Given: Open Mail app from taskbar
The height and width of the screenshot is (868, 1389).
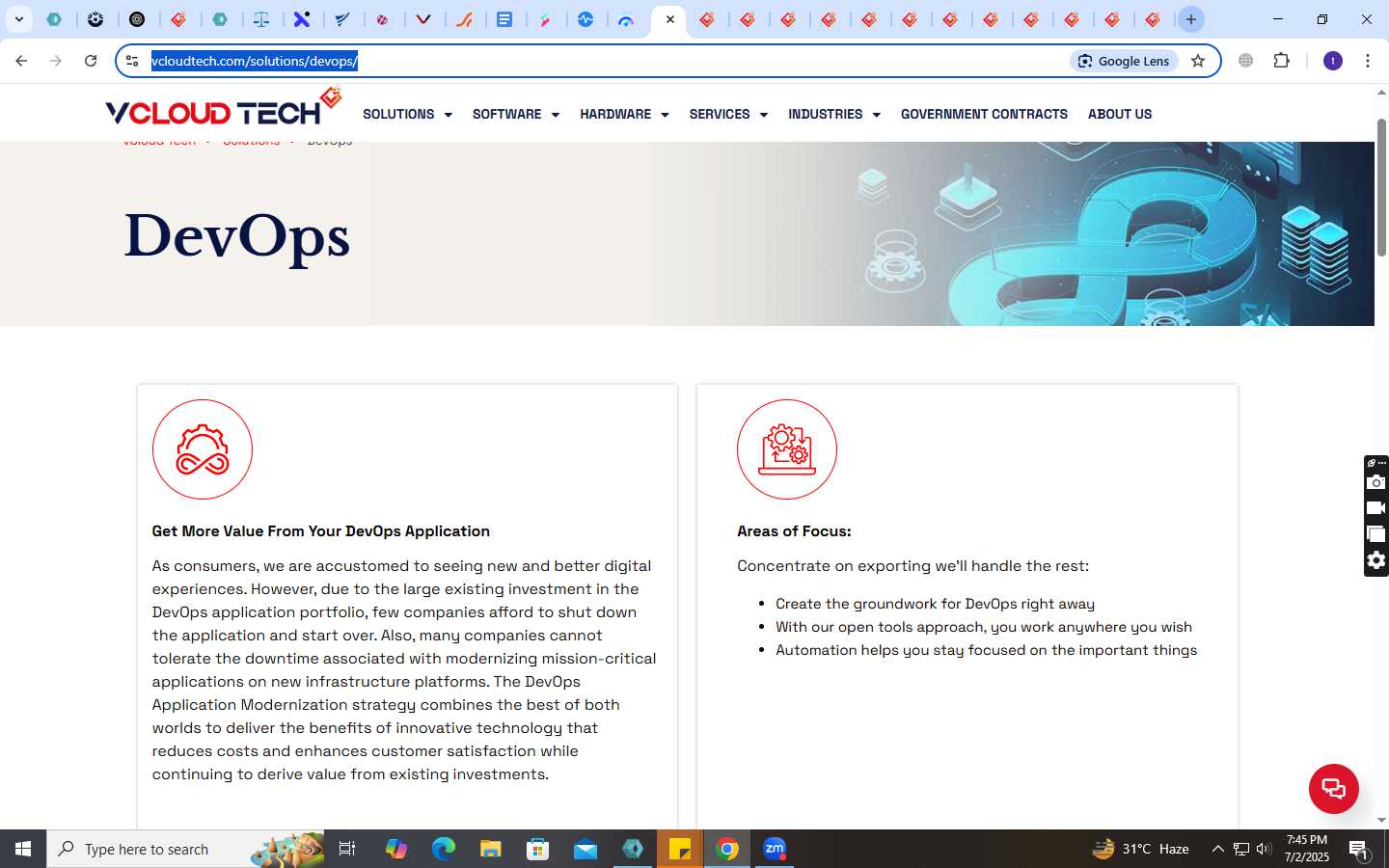Looking at the screenshot, I should [x=586, y=849].
